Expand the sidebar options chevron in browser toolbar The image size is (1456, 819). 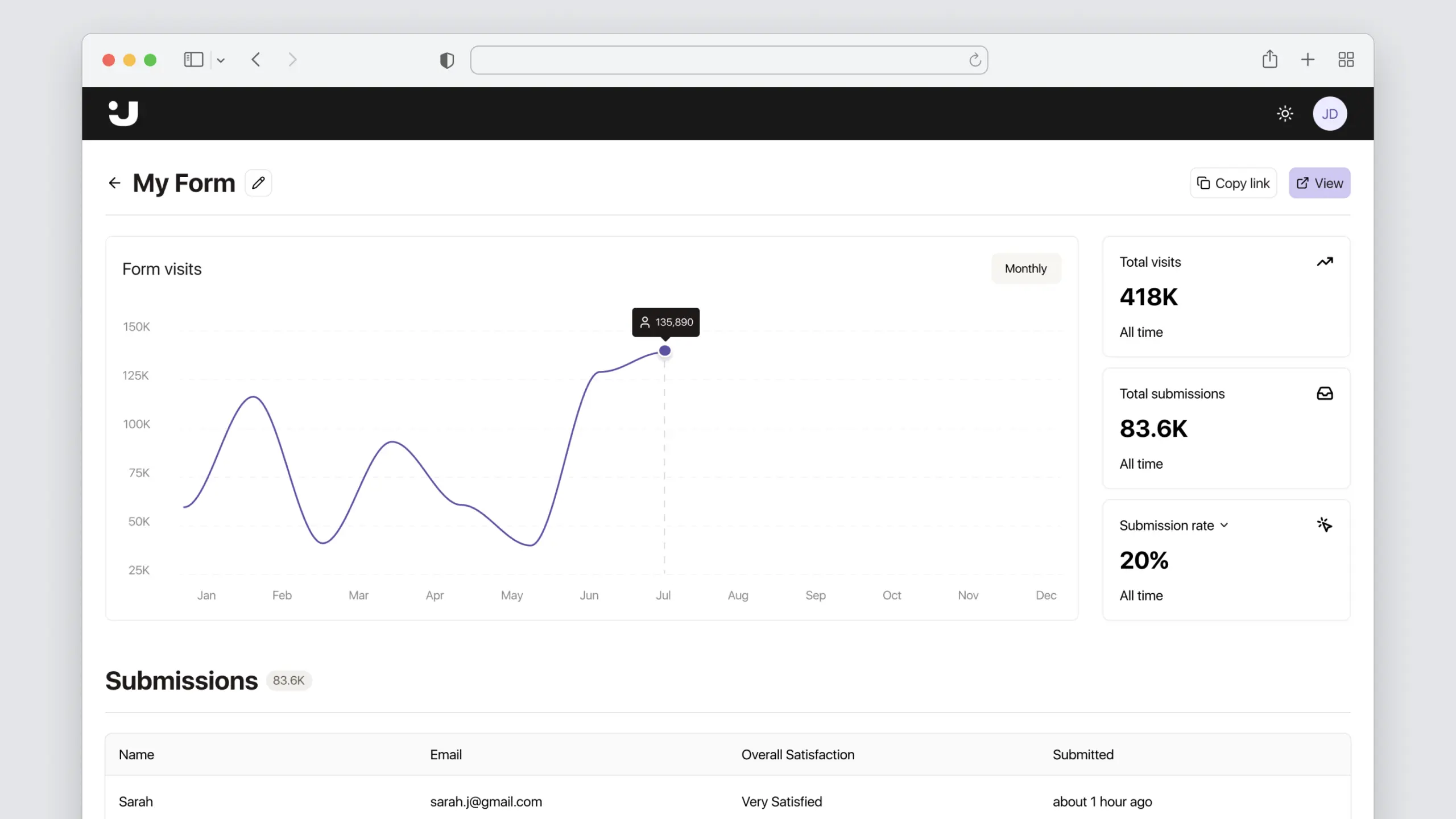(221, 60)
